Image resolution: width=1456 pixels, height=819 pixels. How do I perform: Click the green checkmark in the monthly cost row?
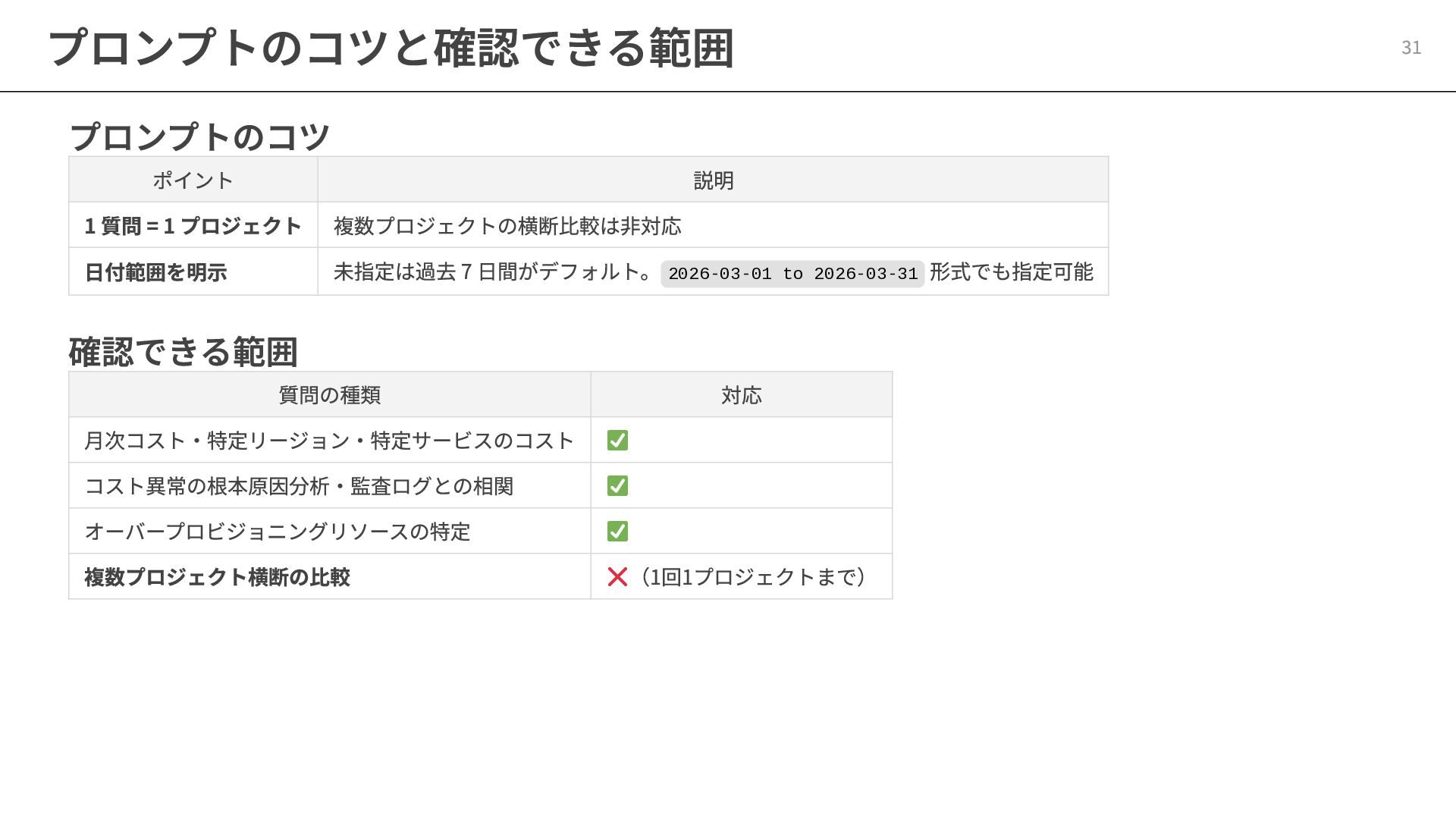pyautogui.click(x=617, y=441)
